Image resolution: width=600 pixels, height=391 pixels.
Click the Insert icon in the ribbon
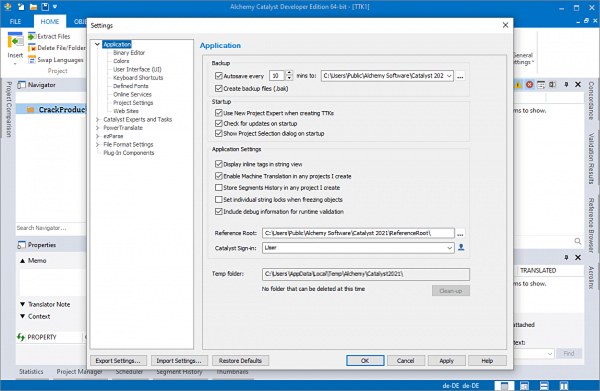coord(15,40)
